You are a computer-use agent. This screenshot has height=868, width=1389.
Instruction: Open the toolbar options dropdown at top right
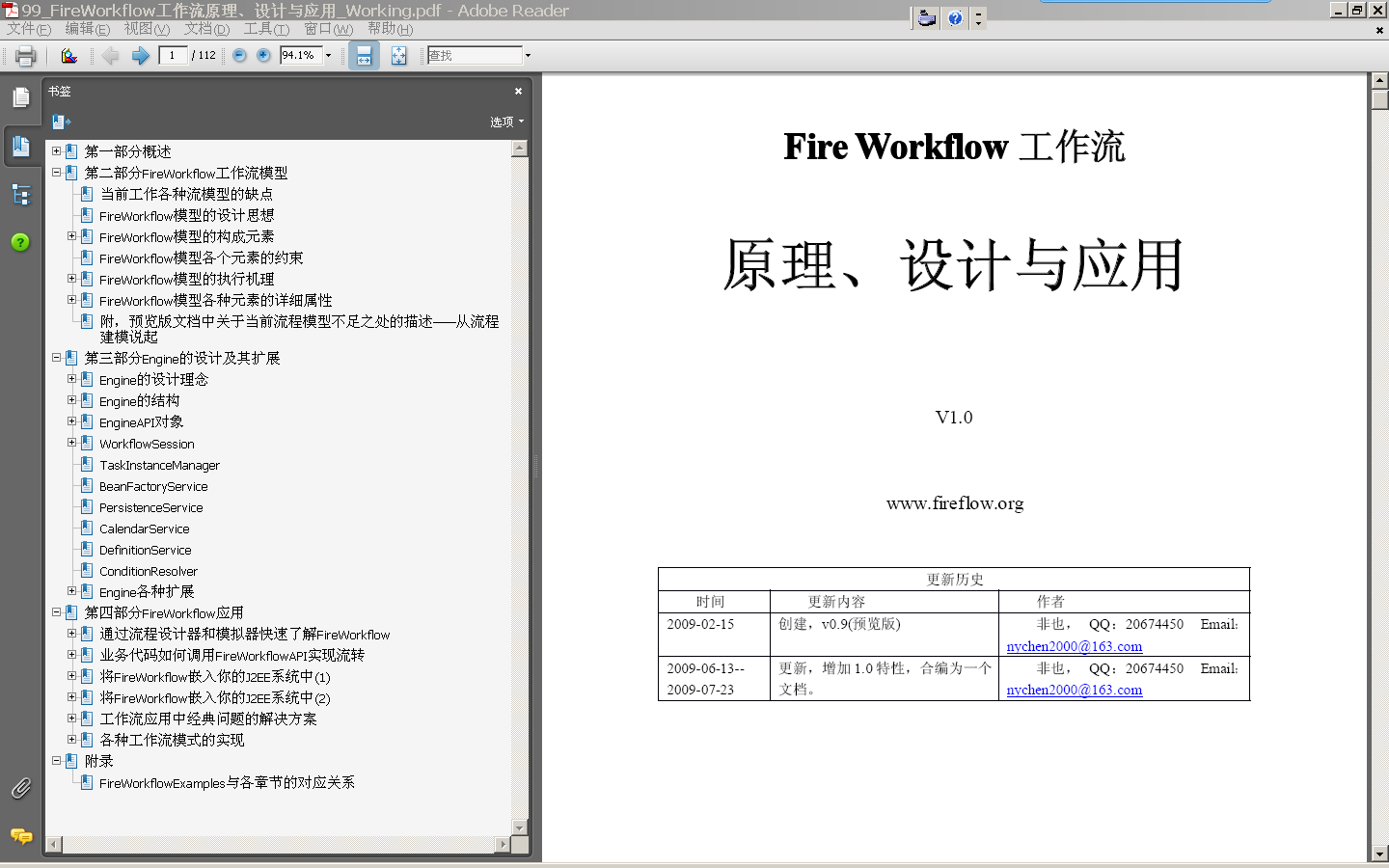click(979, 18)
